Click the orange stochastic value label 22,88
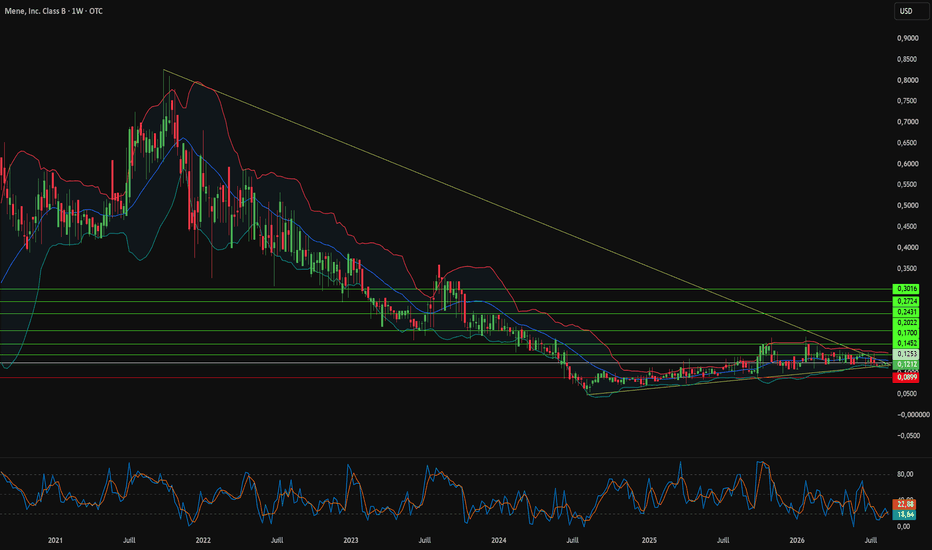The width and height of the screenshot is (932, 550). tap(905, 505)
